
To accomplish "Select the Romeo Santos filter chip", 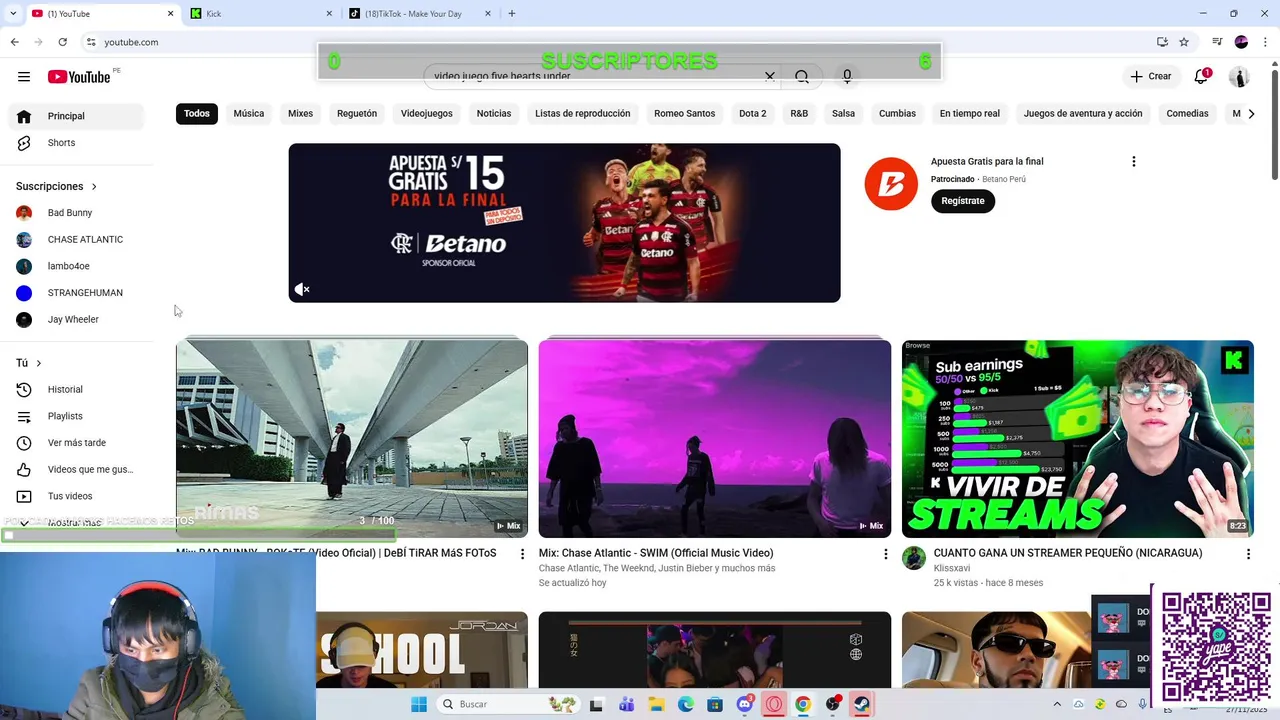I will (x=685, y=113).
